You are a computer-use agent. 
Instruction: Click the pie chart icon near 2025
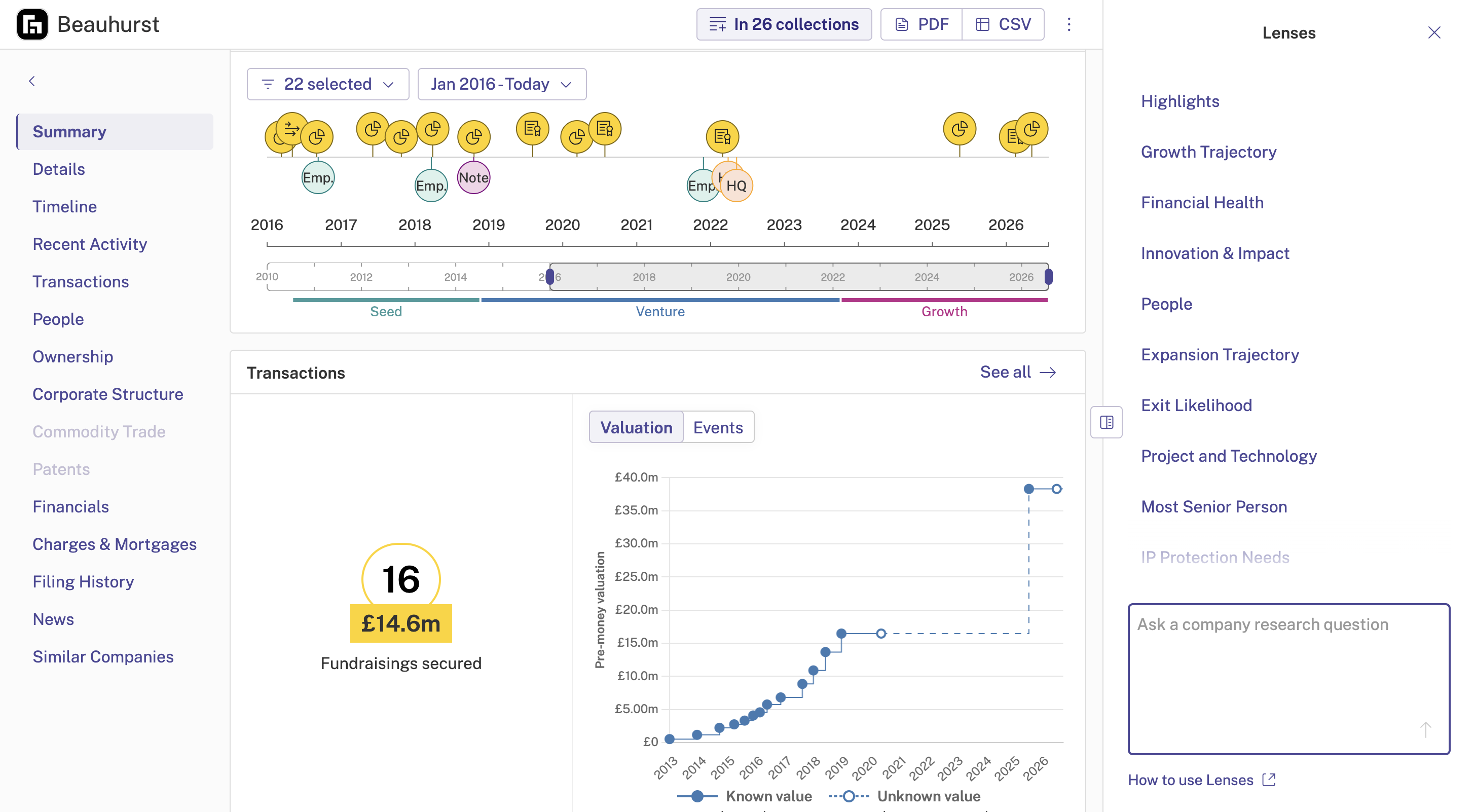click(960, 129)
